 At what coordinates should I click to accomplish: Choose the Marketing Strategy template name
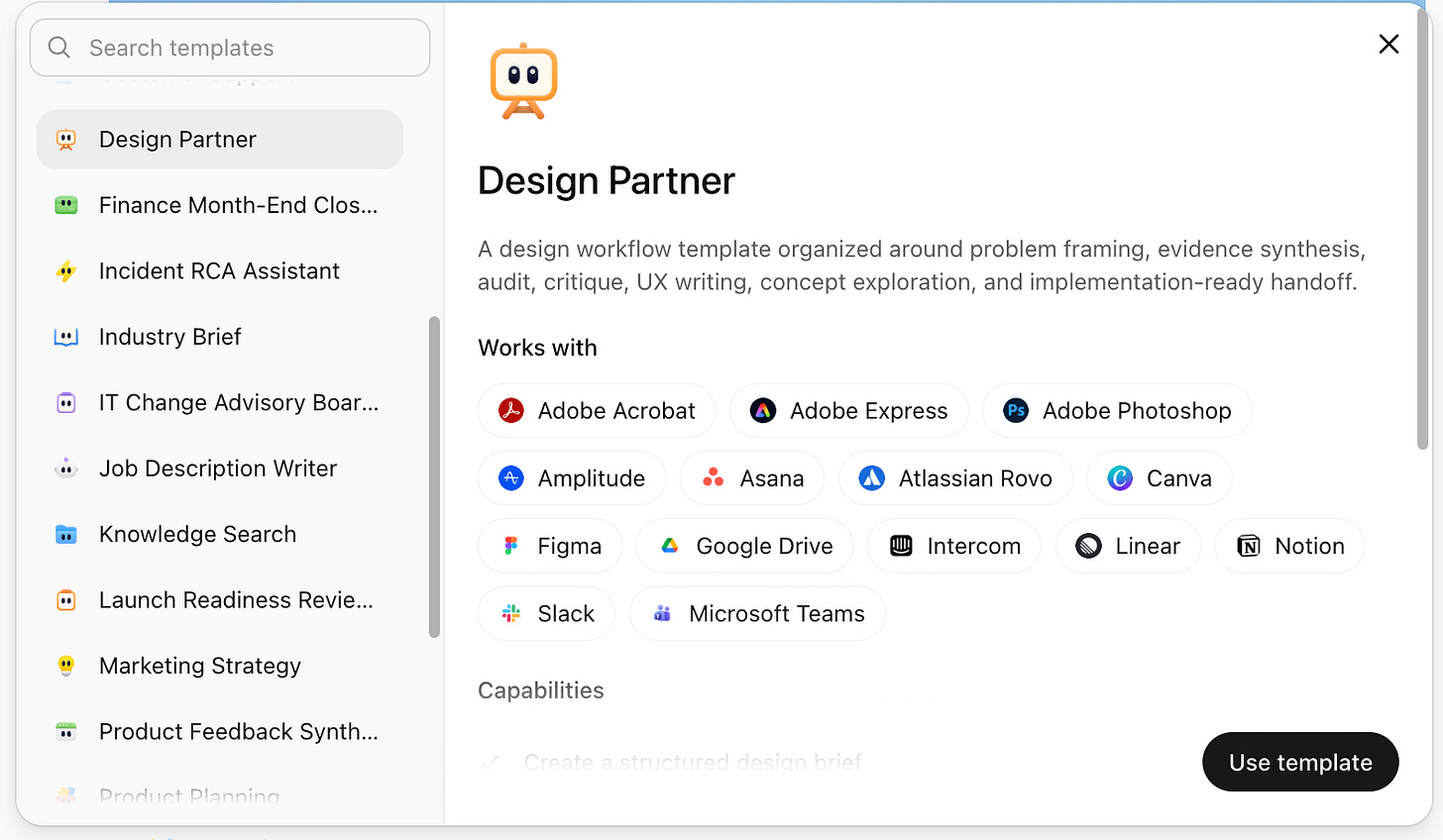coord(200,667)
